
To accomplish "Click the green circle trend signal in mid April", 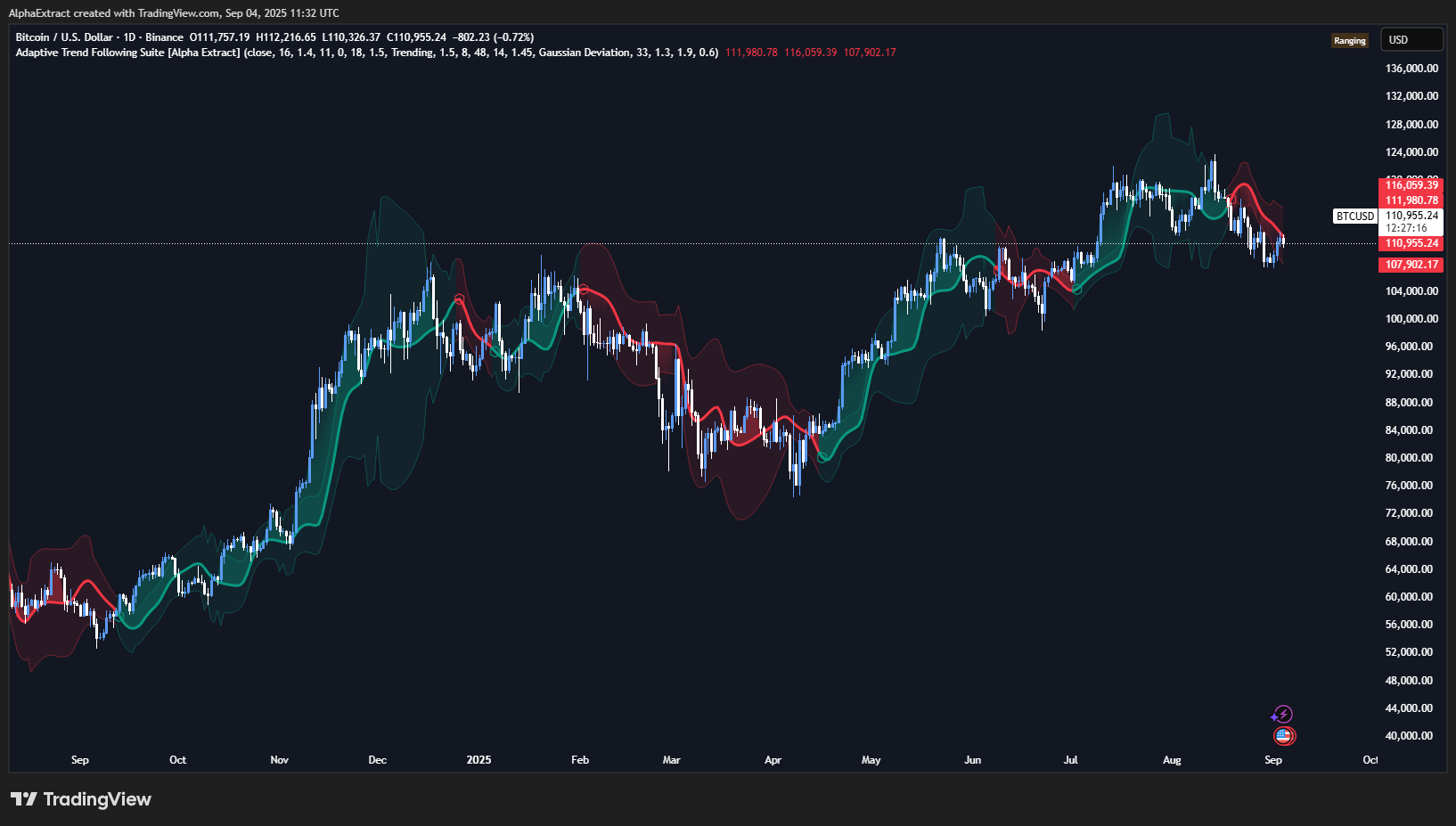I will point(823,456).
